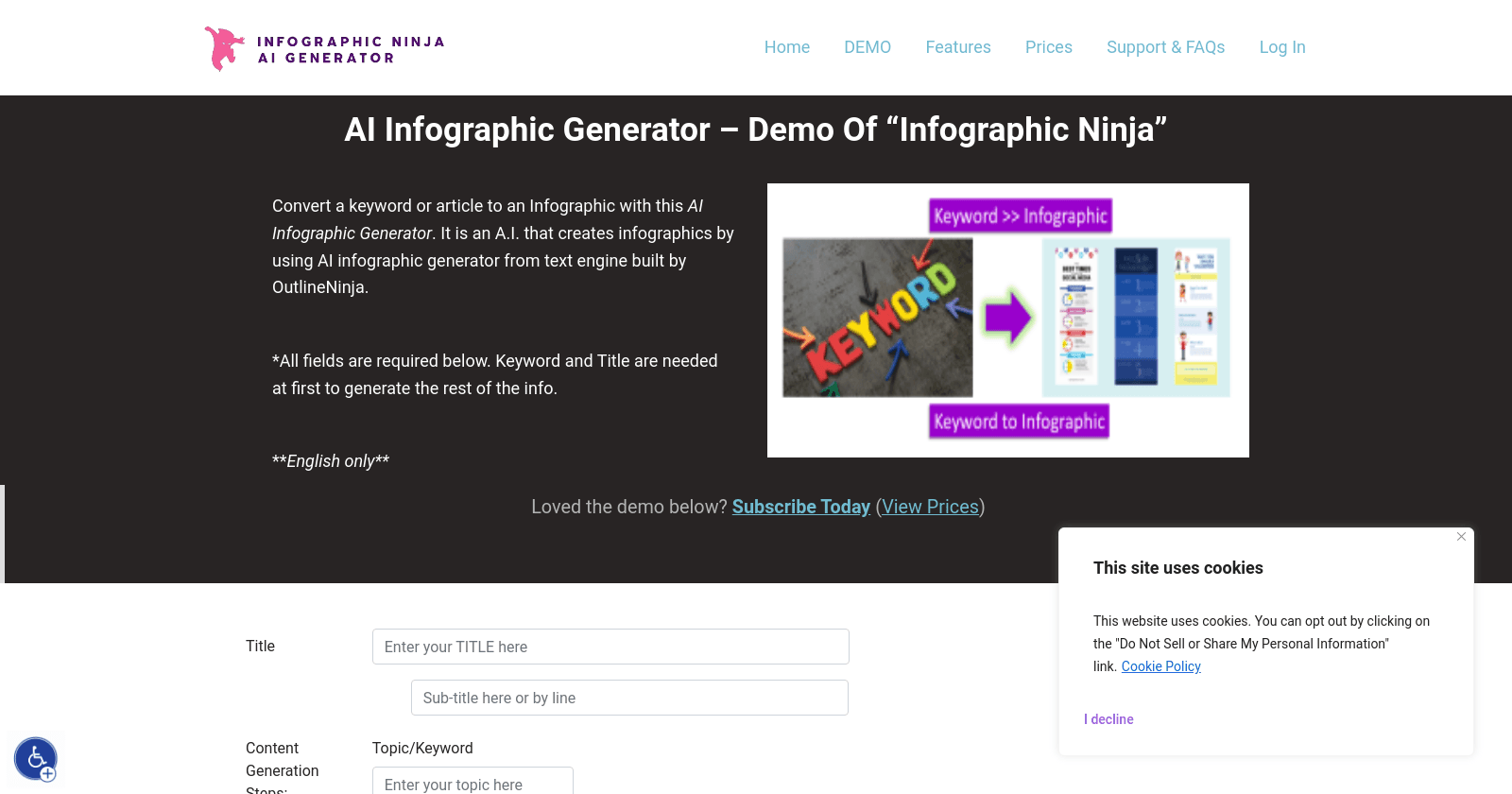Focus the Sub-title or by line field
The width and height of the screenshot is (1512, 794).
(629, 698)
